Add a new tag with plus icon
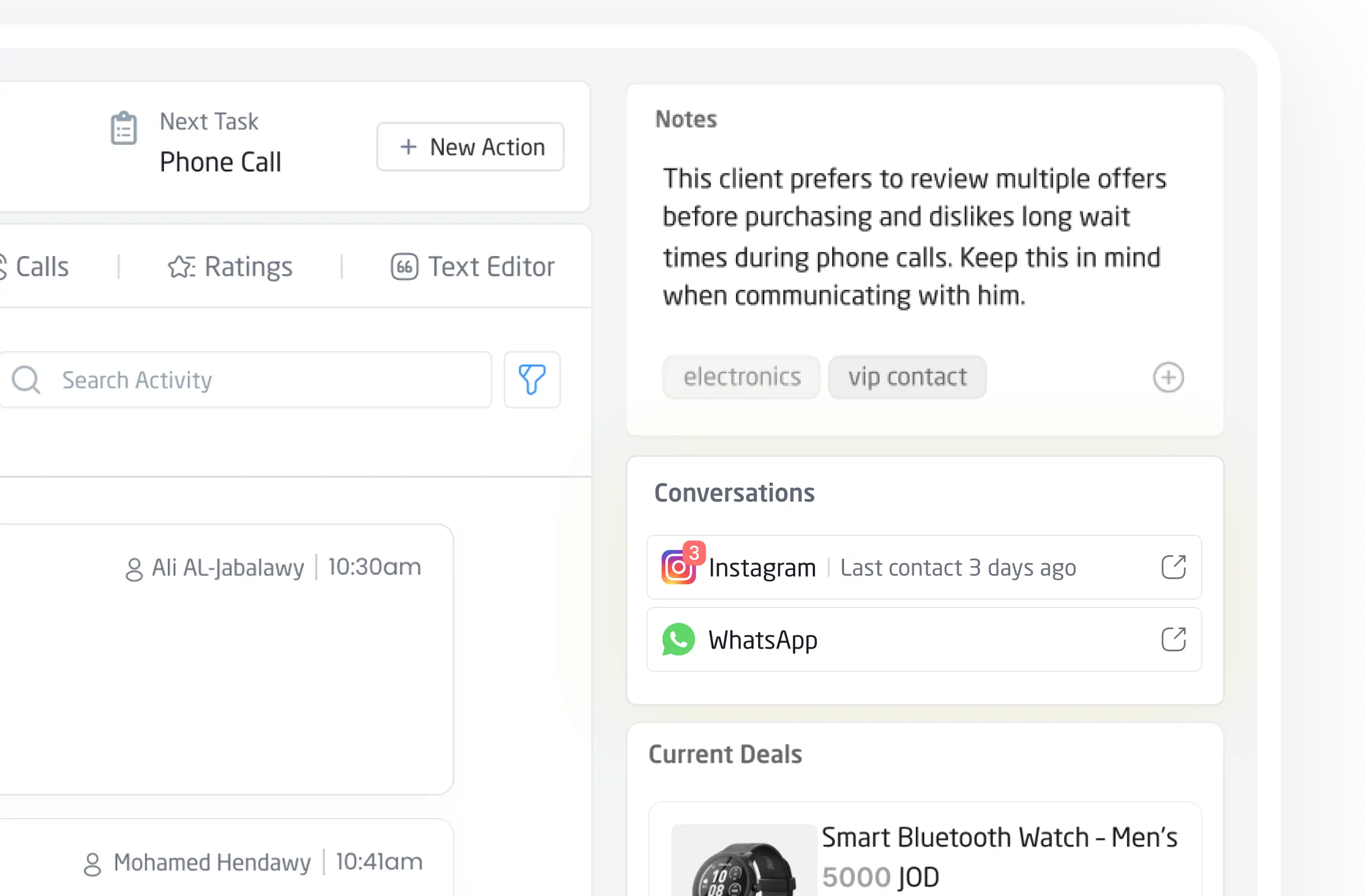Image resolution: width=1366 pixels, height=896 pixels. pyautogui.click(x=1168, y=377)
